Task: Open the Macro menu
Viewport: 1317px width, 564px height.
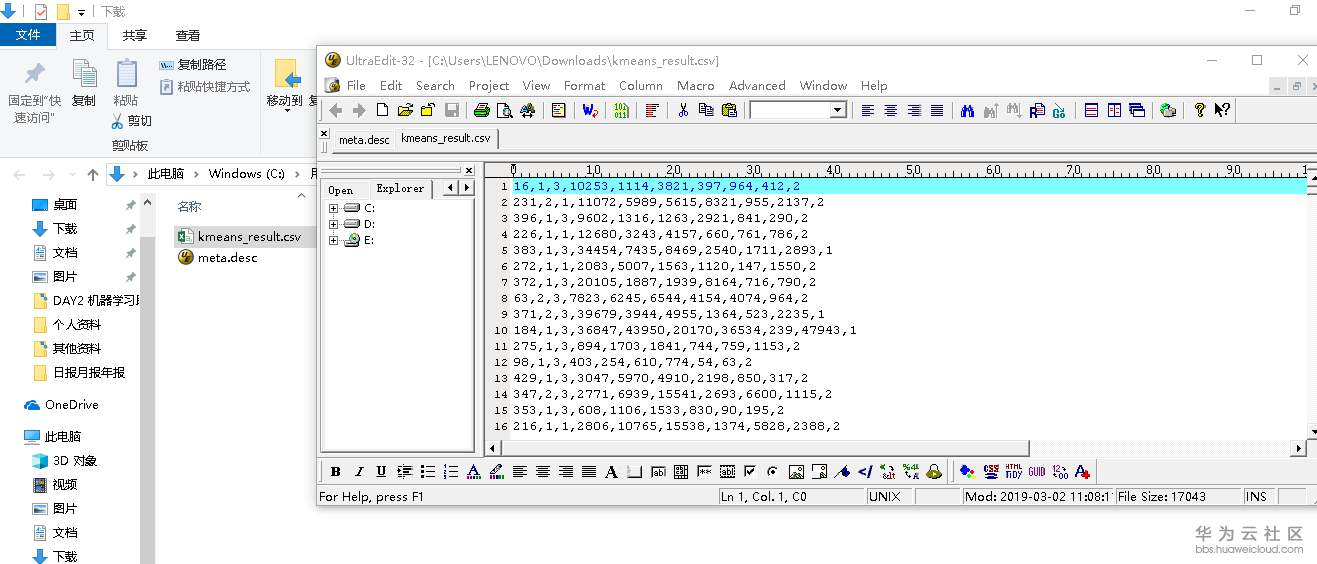Action: [696, 86]
